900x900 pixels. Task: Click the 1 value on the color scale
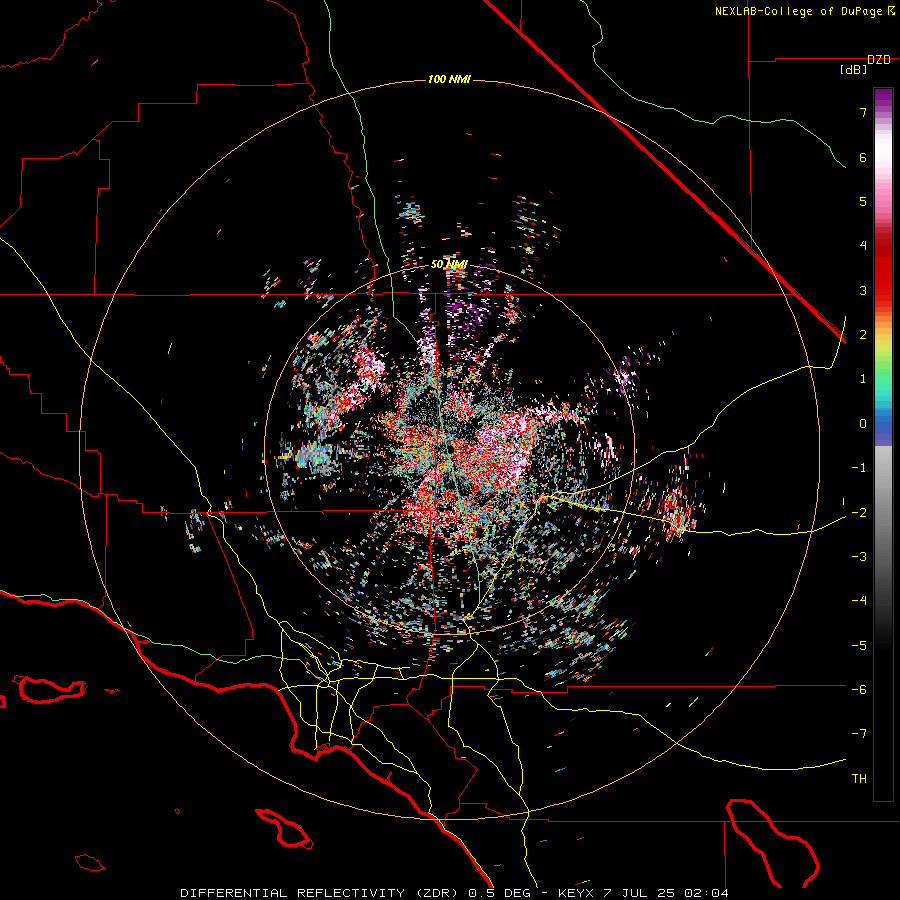[x=863, y=379]
